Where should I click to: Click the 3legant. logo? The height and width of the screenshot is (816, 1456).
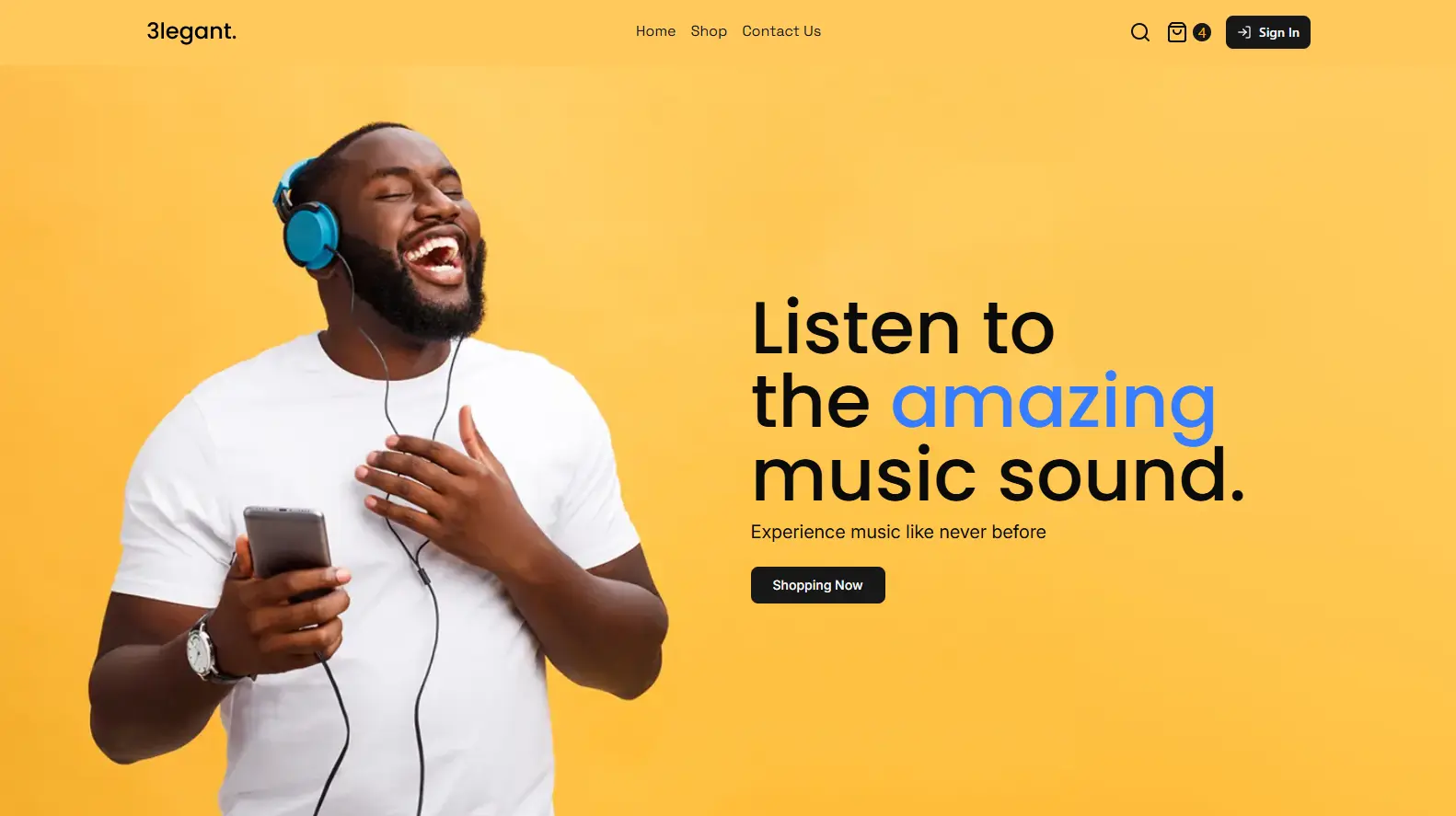(191, 31)
